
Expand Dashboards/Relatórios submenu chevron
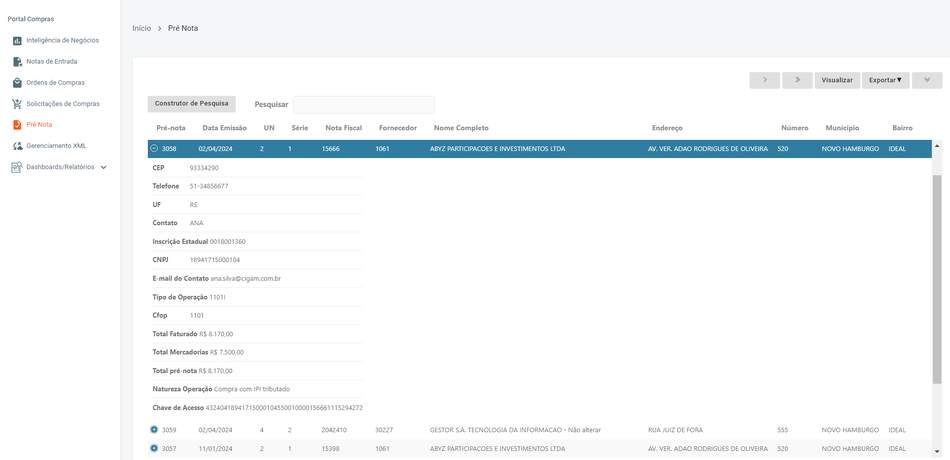pyautogui.click(x=104, y=167)
